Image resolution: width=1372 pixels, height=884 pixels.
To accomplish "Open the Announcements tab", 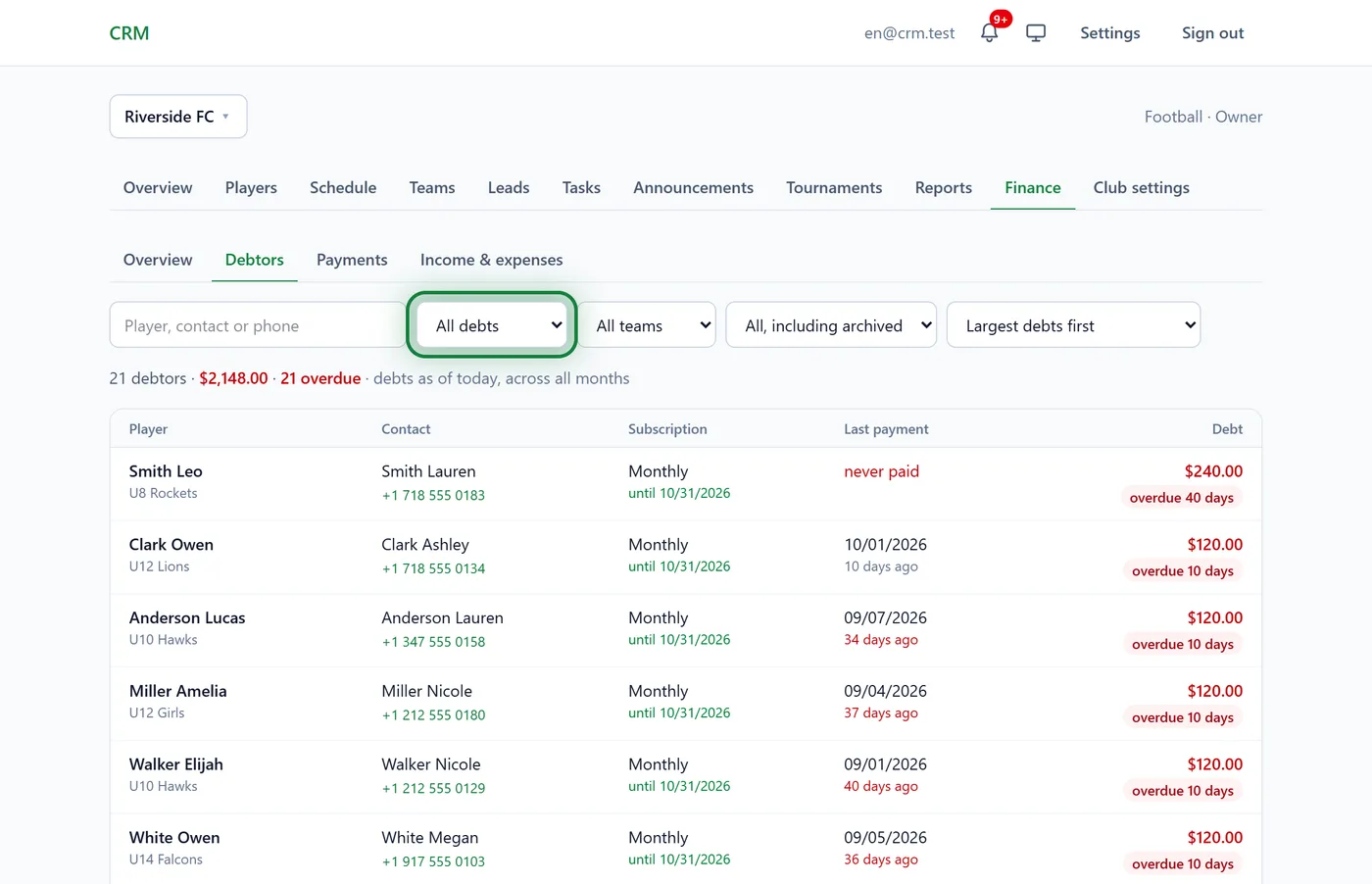I will tap(693, 187).
